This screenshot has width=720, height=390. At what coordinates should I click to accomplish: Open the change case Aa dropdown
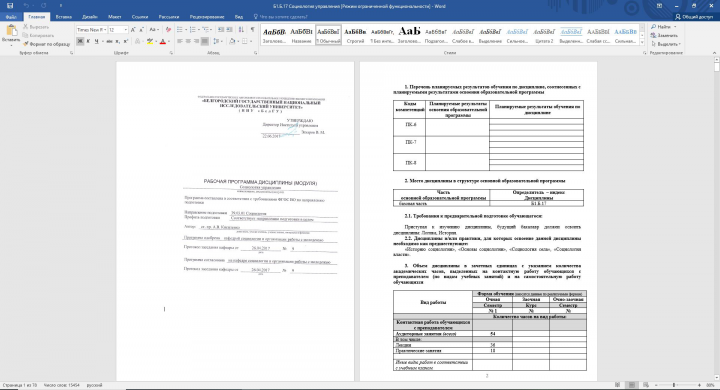pos(154,29)
